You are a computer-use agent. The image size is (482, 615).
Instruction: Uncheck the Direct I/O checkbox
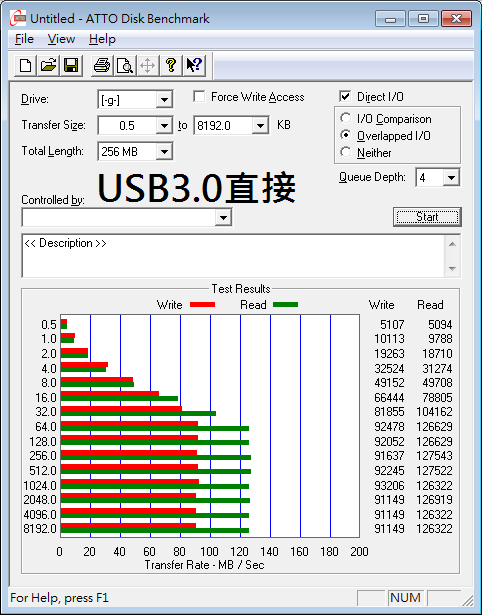pyautogui.click(x=345, y=96)
